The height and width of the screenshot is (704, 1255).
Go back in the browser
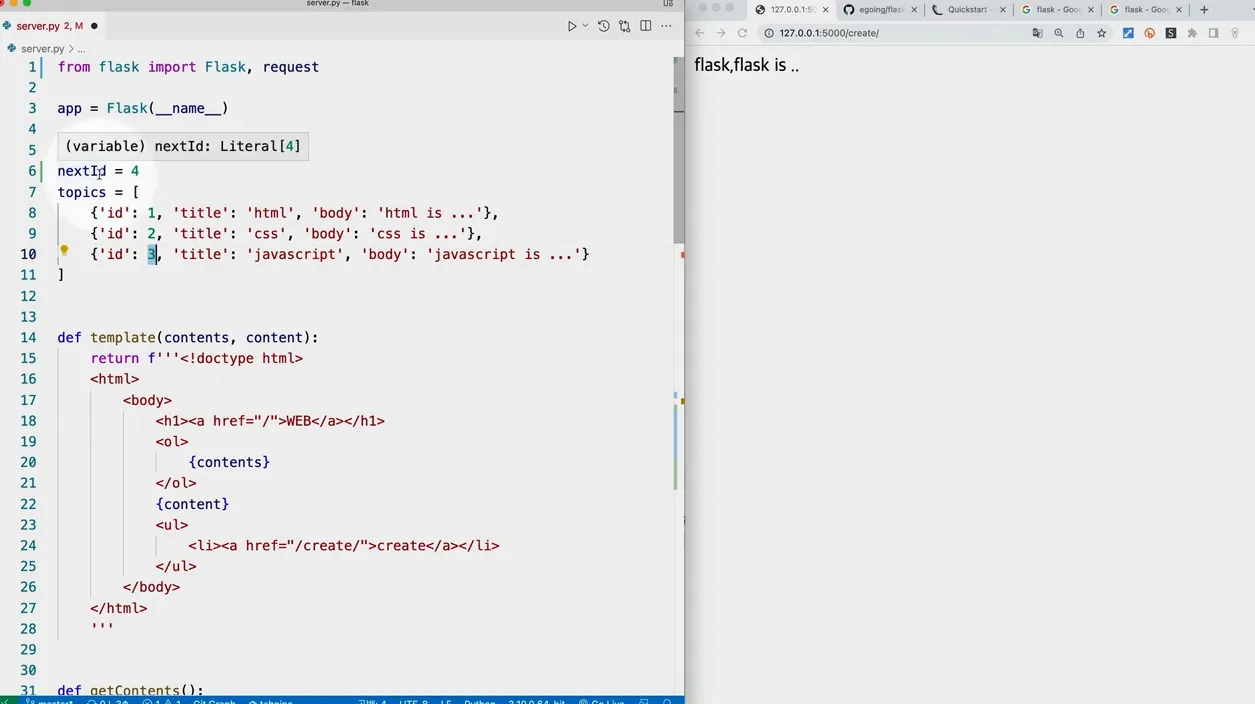700,33
